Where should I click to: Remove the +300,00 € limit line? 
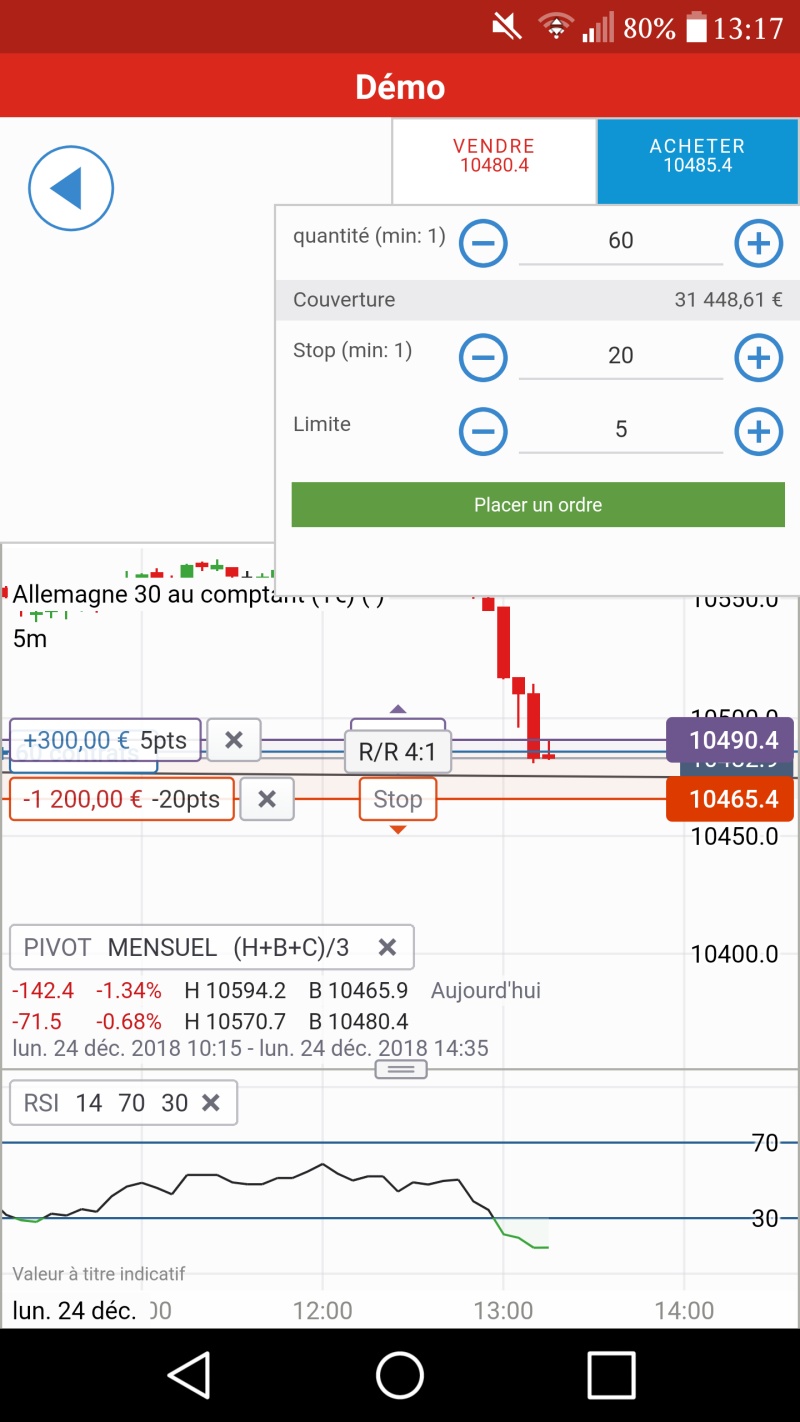click(x=234, y=740)
